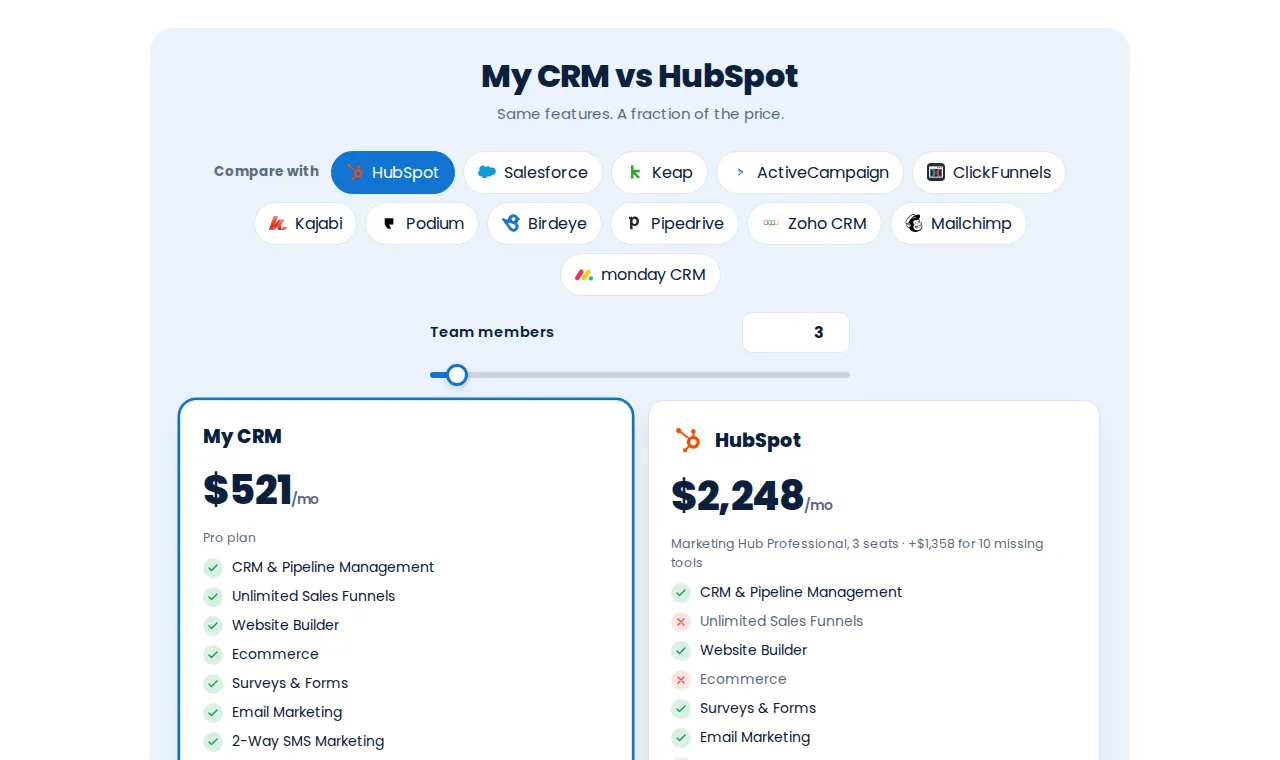This screenshot has width=1280, height=760.
Task: Click check icon beside HubSpot Website Builder
Action: point(681,650)
